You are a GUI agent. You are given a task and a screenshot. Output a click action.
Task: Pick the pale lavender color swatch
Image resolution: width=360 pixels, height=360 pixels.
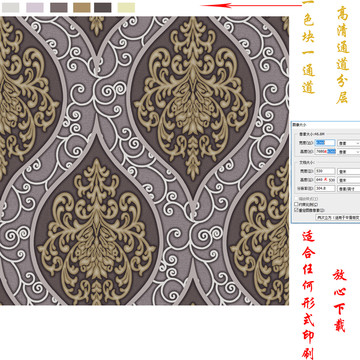pos(35,7)
